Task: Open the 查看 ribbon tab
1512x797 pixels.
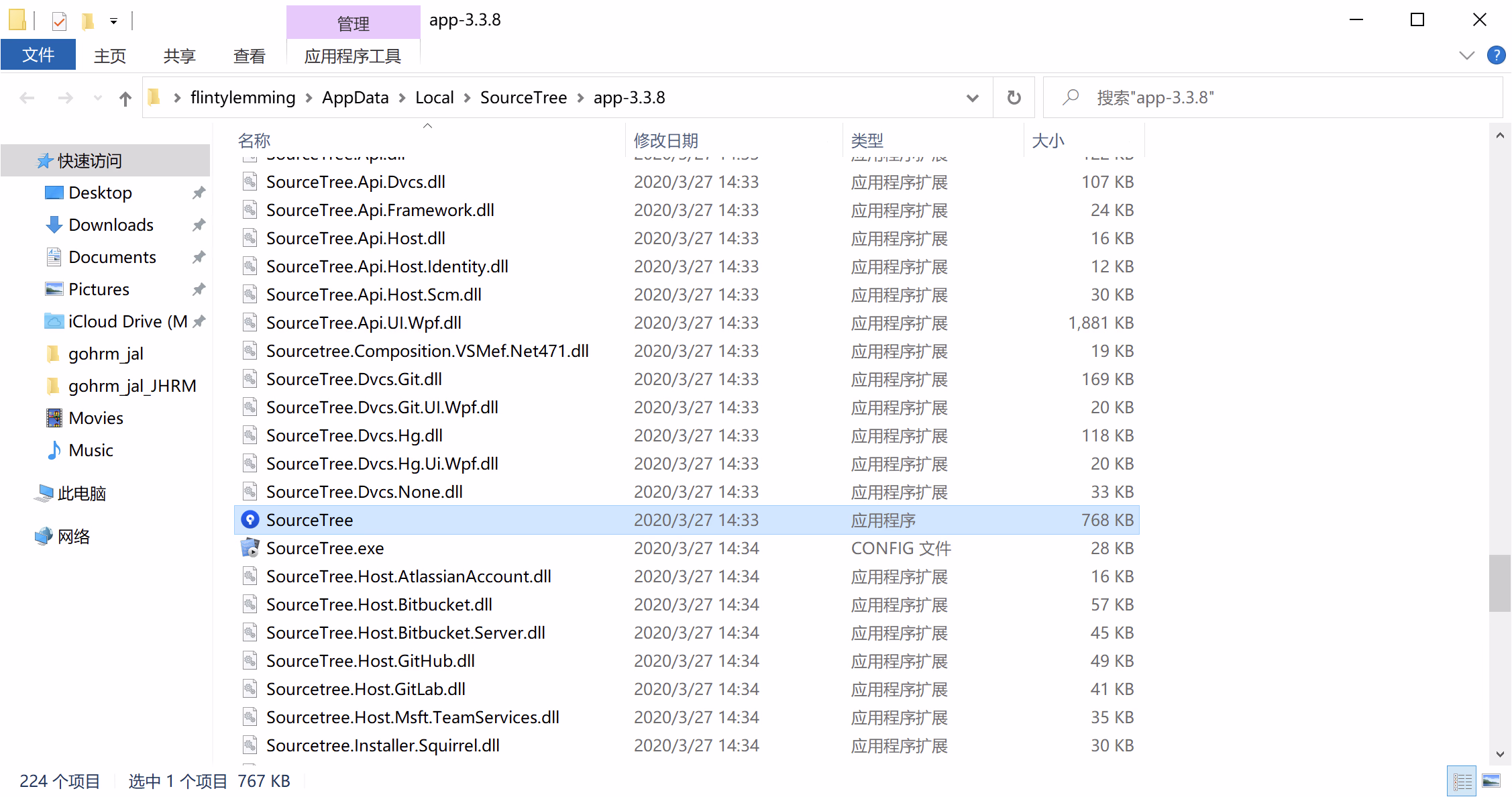Action: (x=249, y=56)
